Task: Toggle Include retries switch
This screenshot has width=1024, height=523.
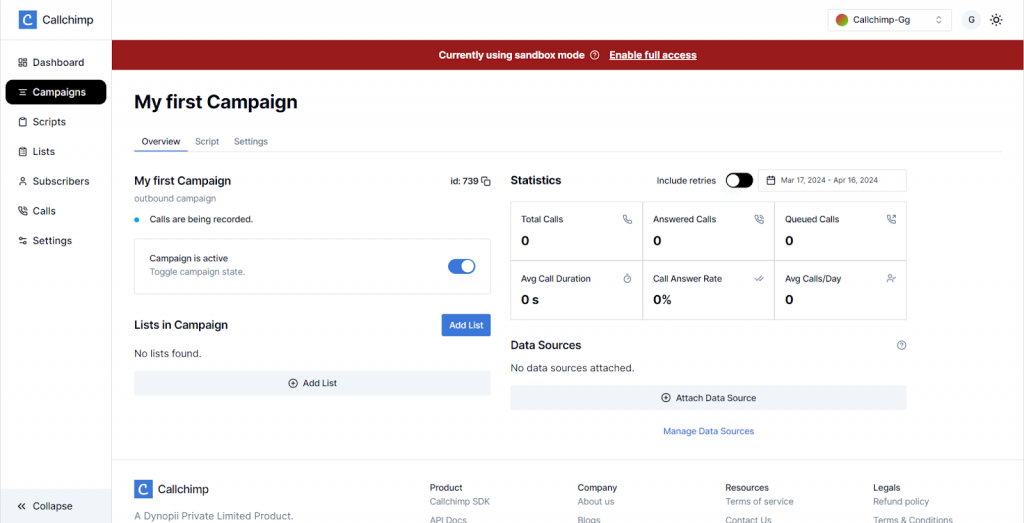Action: (739, 180)
